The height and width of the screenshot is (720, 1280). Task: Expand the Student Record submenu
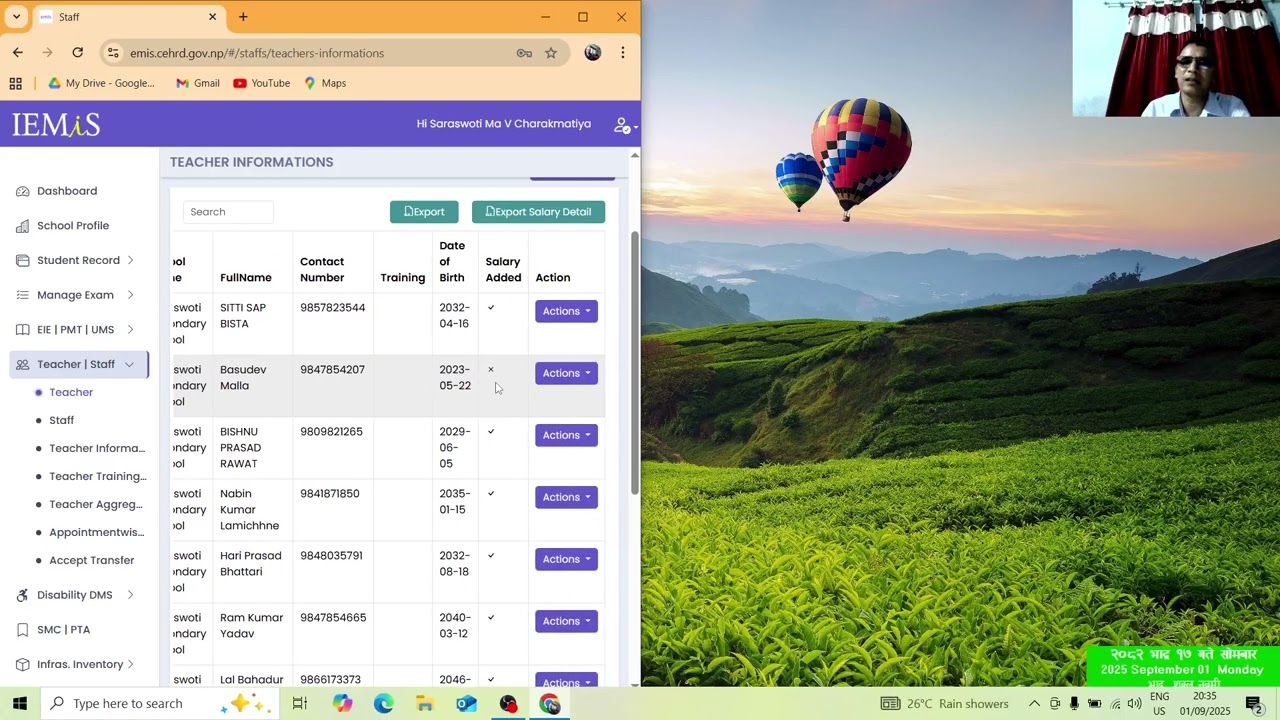click(x=130, y=260)
